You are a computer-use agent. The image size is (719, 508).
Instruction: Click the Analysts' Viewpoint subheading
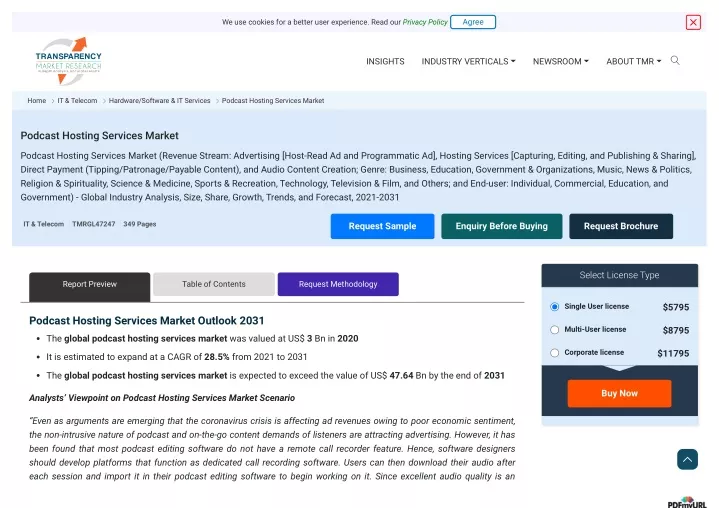162,398
